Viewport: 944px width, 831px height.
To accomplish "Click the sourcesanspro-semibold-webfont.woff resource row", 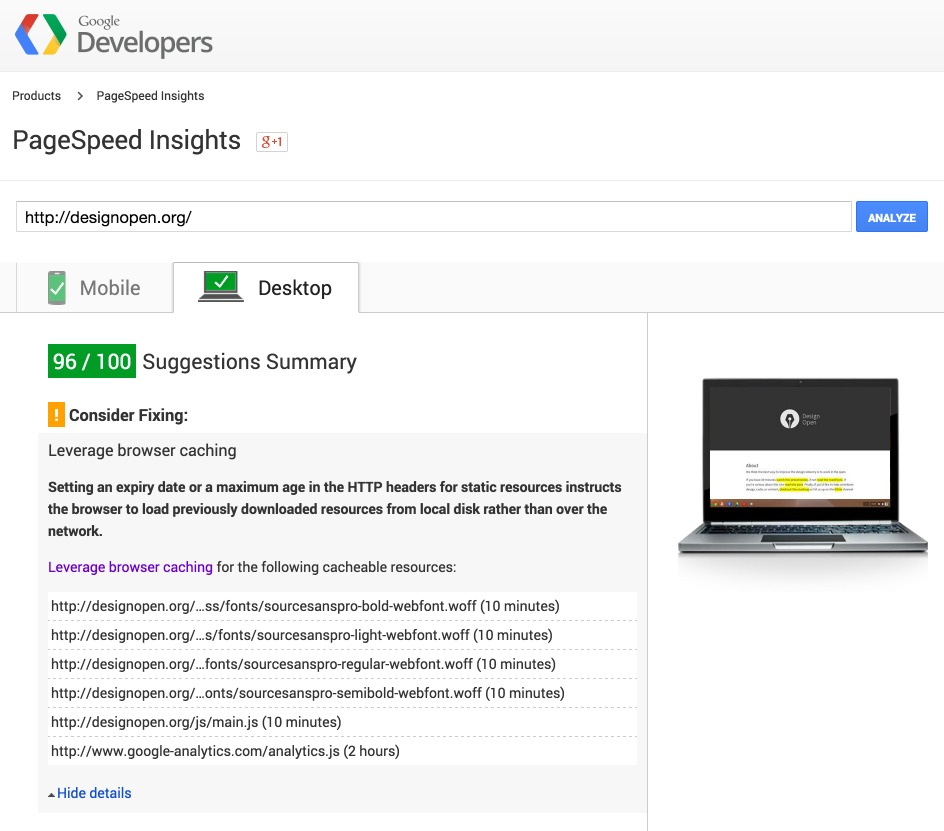I will [x=342, y=692].
